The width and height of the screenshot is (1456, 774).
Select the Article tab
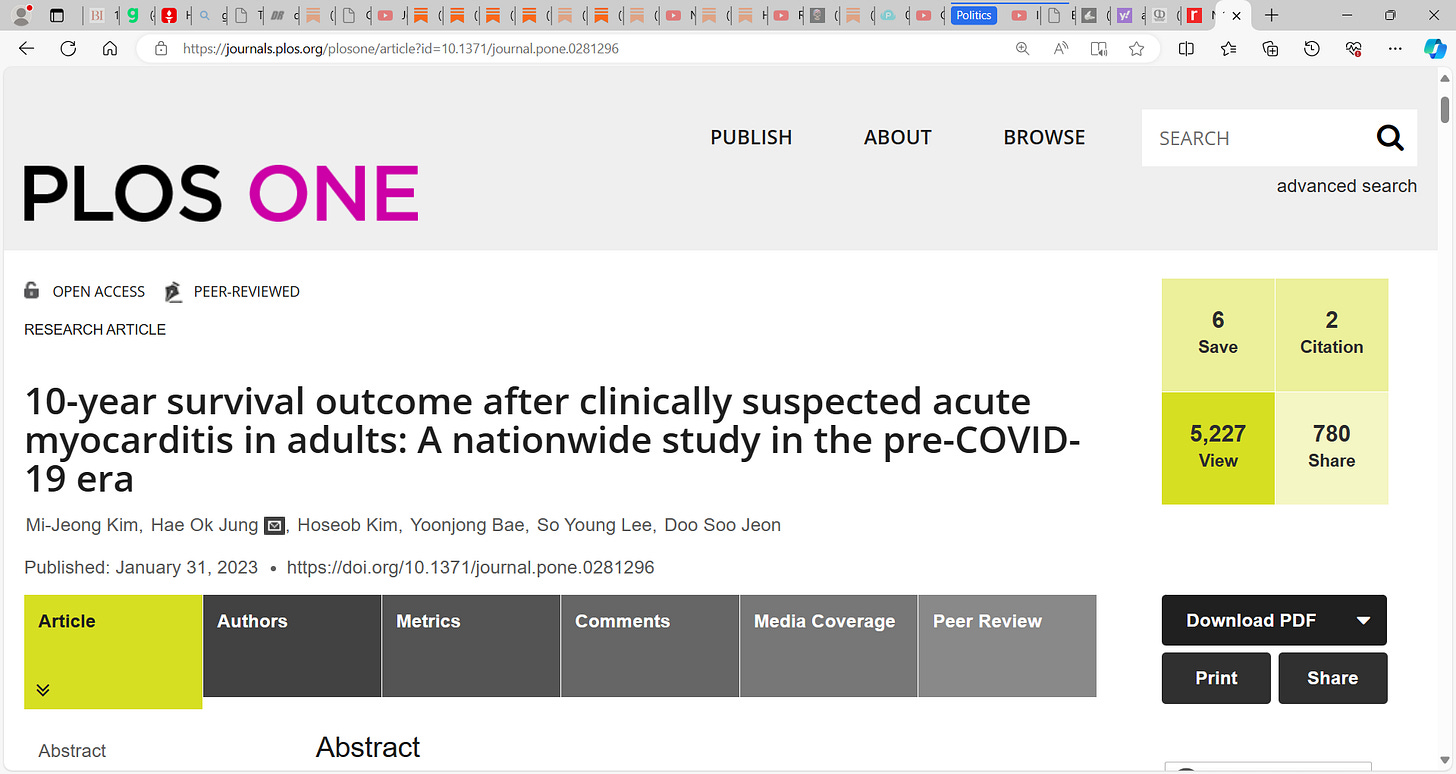click(x=113, y=651)
